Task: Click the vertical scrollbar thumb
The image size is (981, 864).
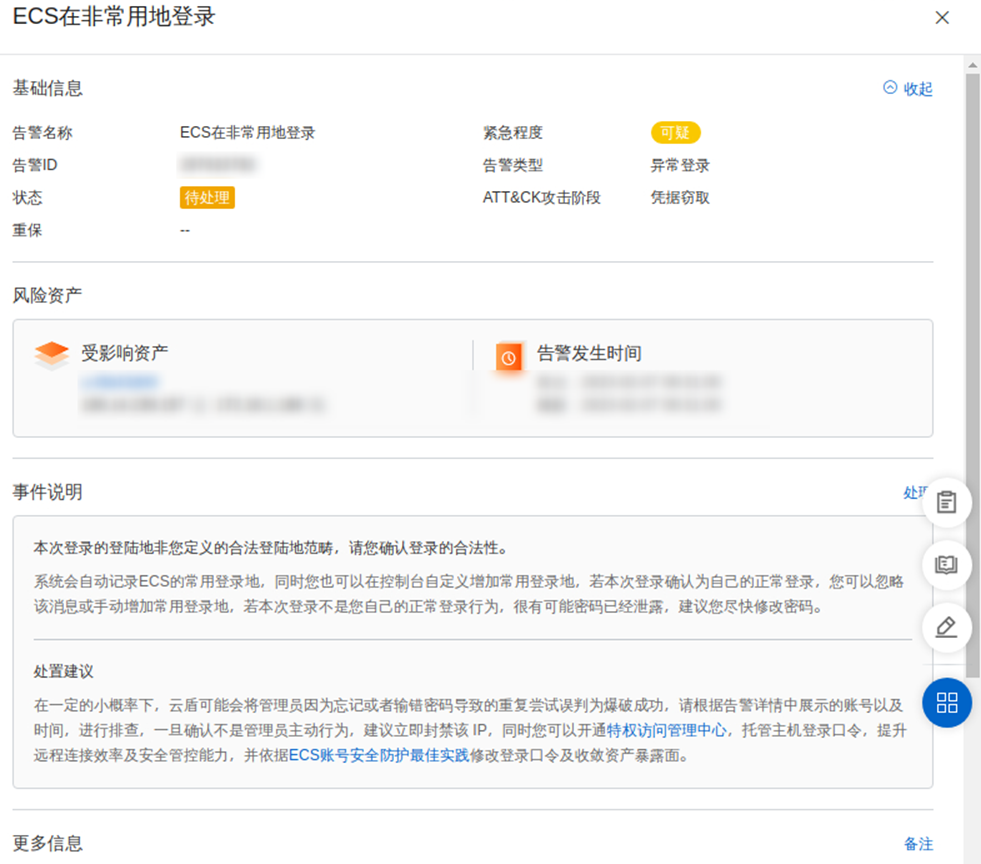Action: pos(972,375)
